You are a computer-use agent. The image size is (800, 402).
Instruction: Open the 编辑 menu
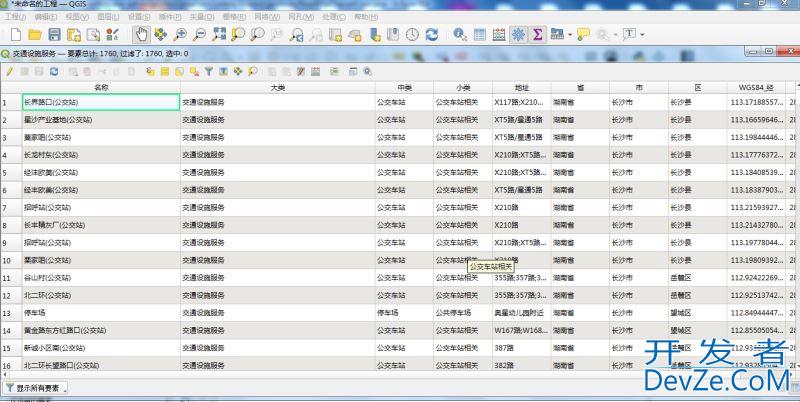tap(45, 17)
